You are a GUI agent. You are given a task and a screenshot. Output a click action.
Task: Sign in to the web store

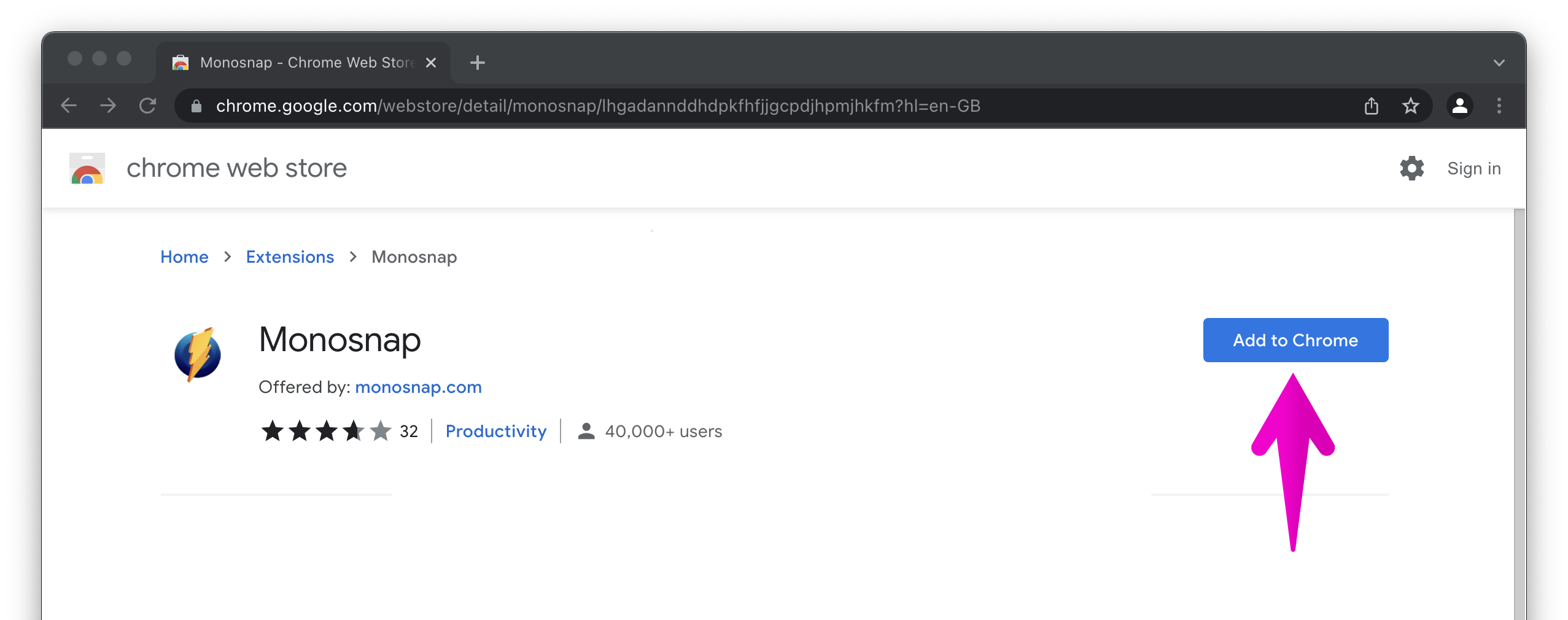(1473, 168)
